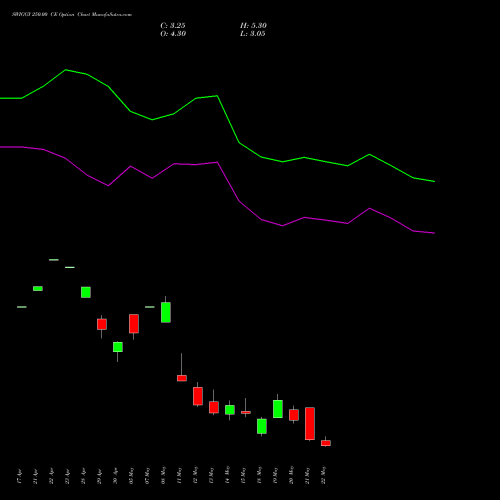
Task: Click the close value C: 3.25
Action: tap(173, 26)
